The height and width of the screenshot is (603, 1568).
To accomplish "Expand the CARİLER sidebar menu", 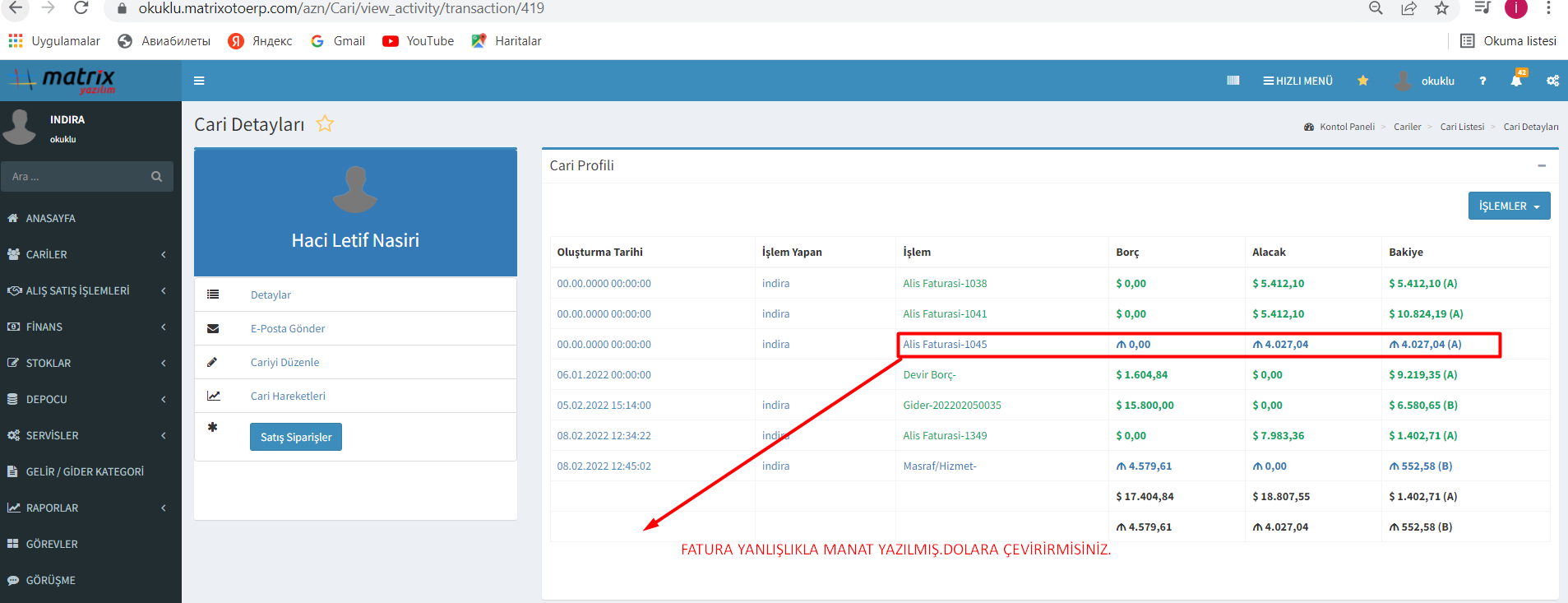I will pyautogui.click(x=86, y=255).
